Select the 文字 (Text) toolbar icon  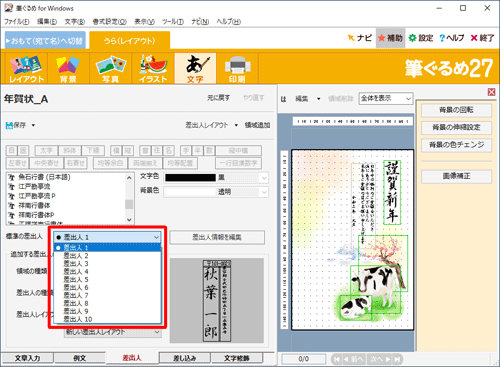tap(195, 68)
